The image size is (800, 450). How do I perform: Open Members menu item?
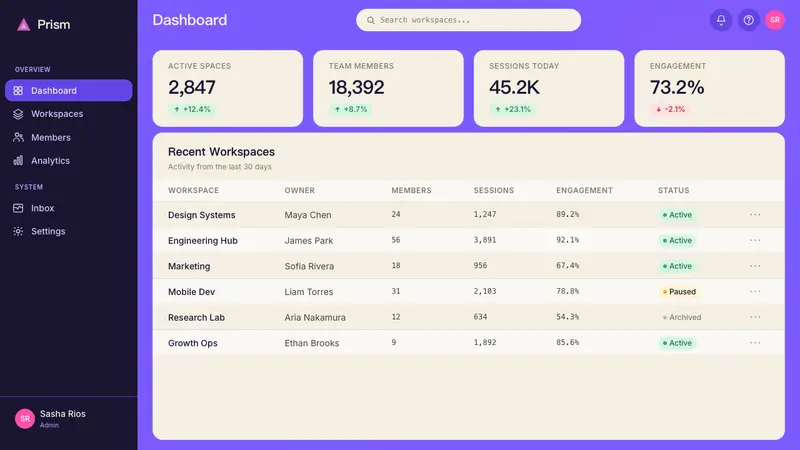point(69,137)
